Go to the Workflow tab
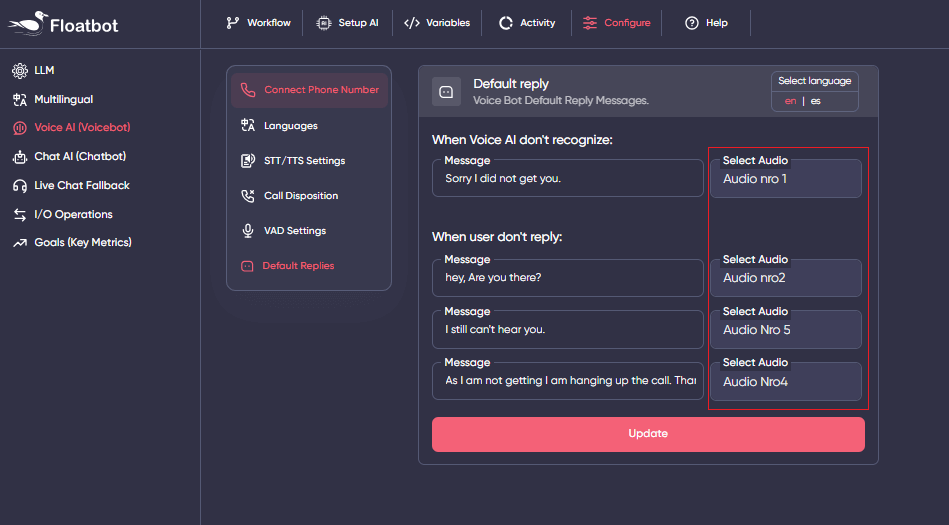Image resolution: width=949 pixels, height=525 pixels. (x=258, y=23)
